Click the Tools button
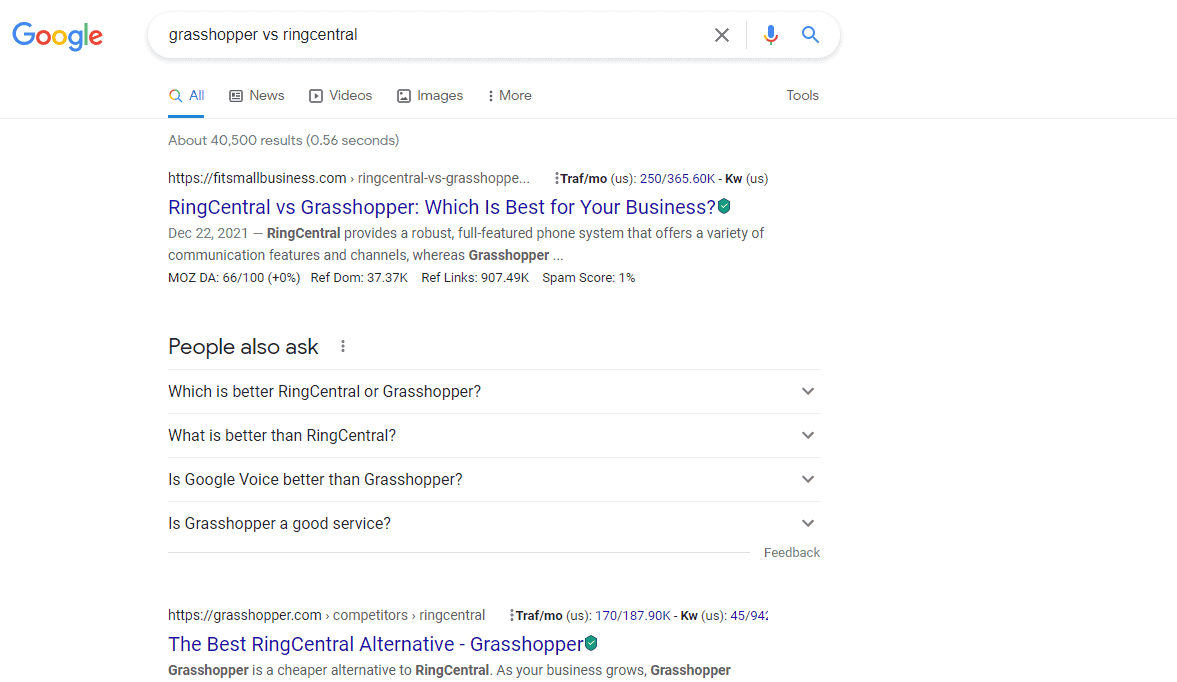This screenshot has height=682, width=1177. [x=802, y=96]
